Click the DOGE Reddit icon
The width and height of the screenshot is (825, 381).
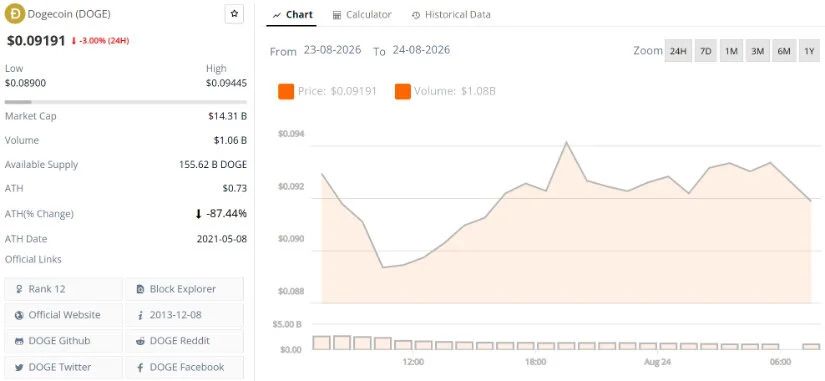[x=140, y=341]
